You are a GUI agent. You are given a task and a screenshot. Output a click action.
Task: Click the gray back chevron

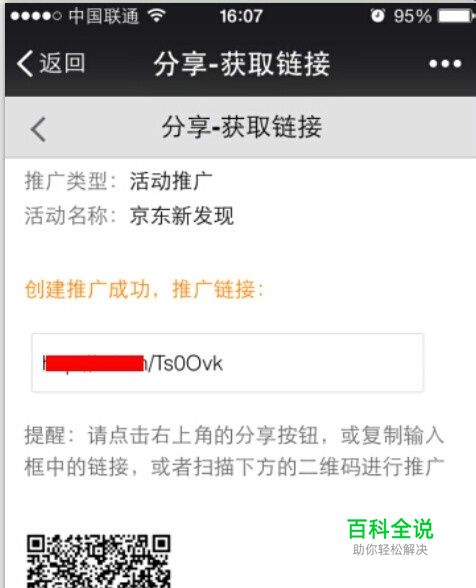(38, 129)
